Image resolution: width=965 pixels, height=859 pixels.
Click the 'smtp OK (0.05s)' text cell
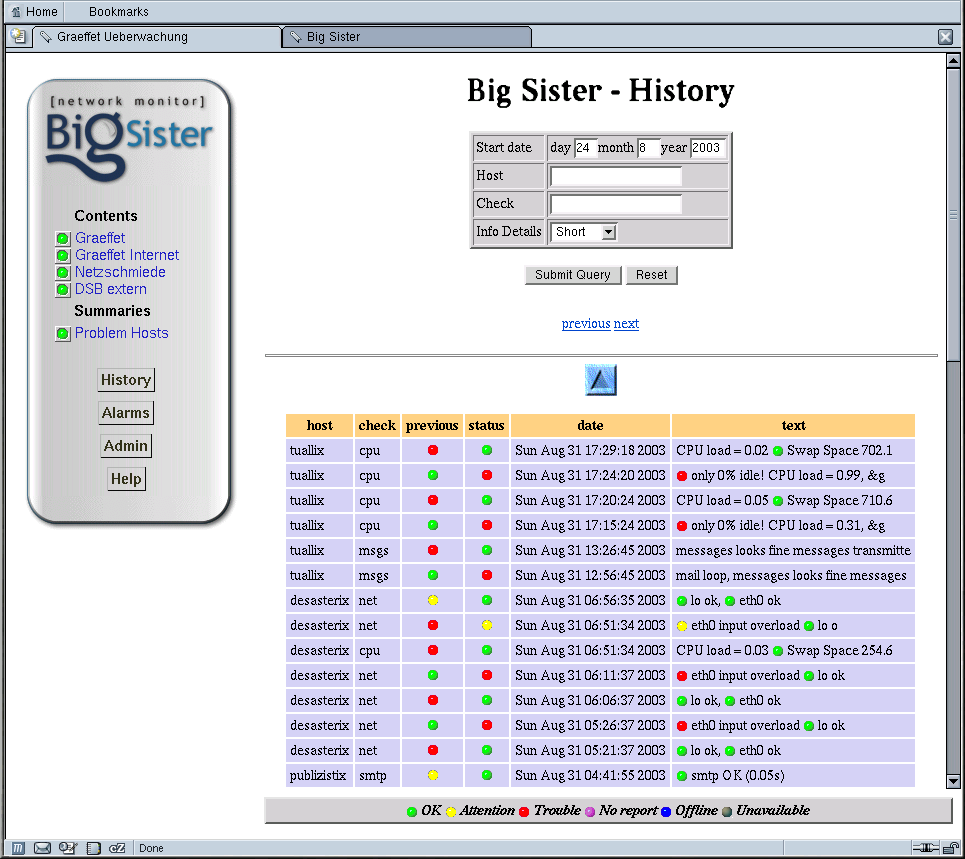pyautogui.click(x=793, y=775)
